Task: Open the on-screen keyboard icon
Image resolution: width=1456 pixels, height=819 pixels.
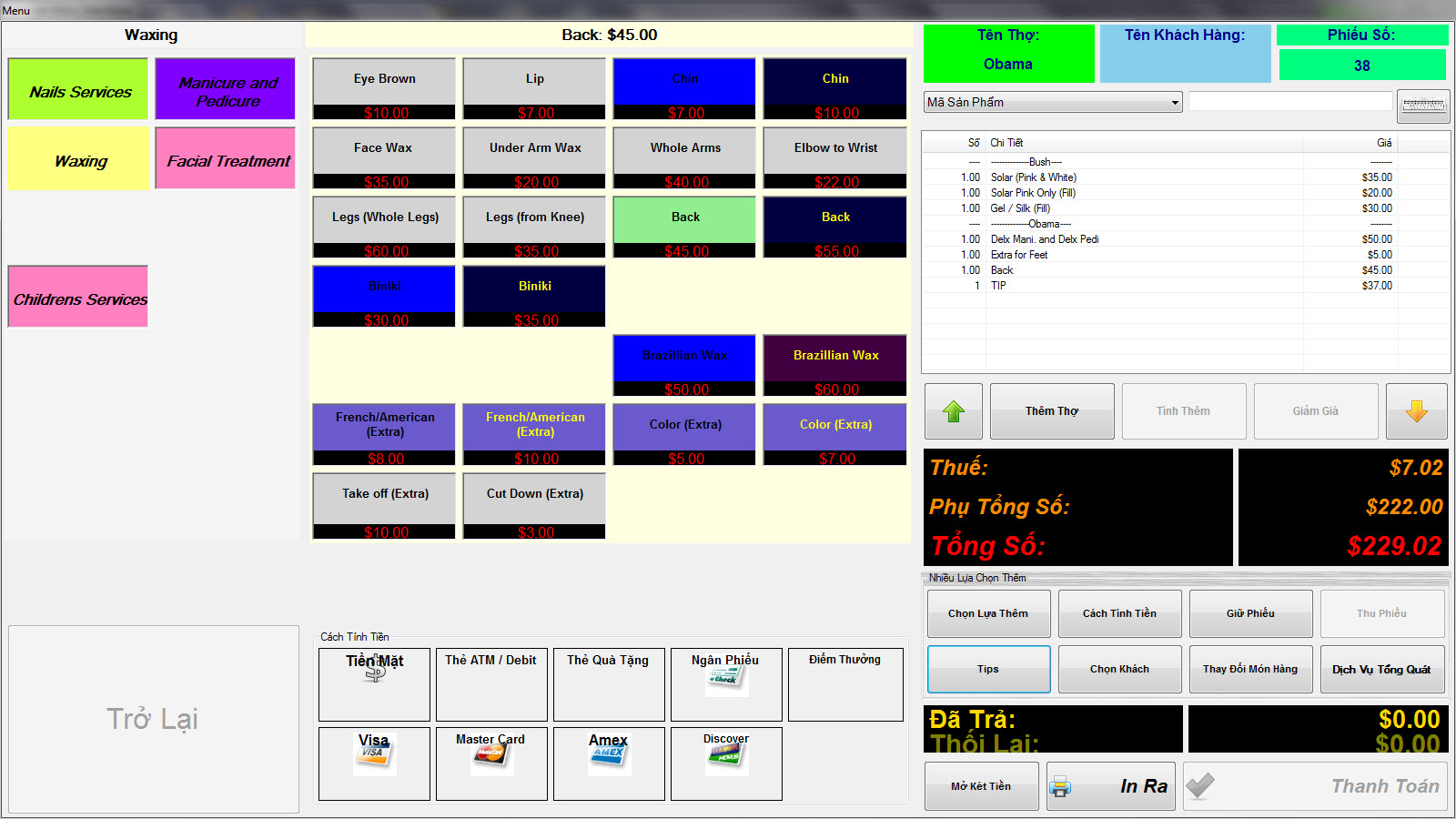Action: 1422,106
